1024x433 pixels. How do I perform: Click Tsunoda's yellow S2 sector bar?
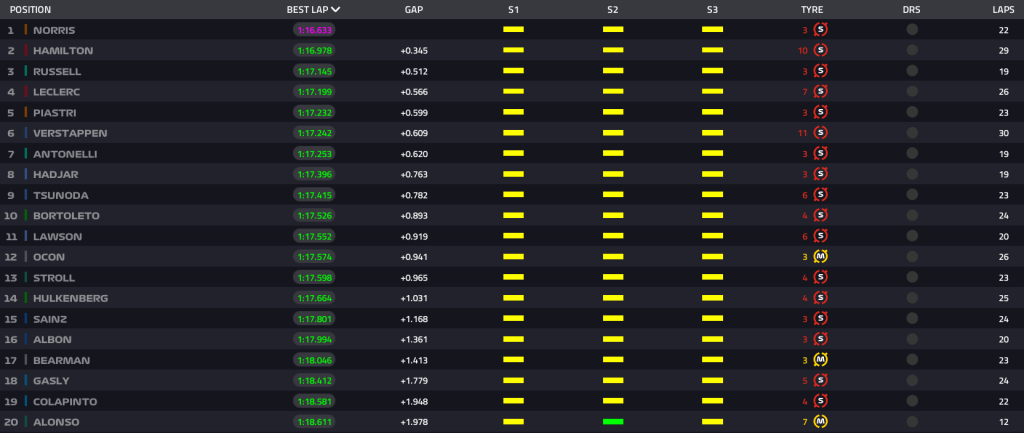[x=613, y=195]
